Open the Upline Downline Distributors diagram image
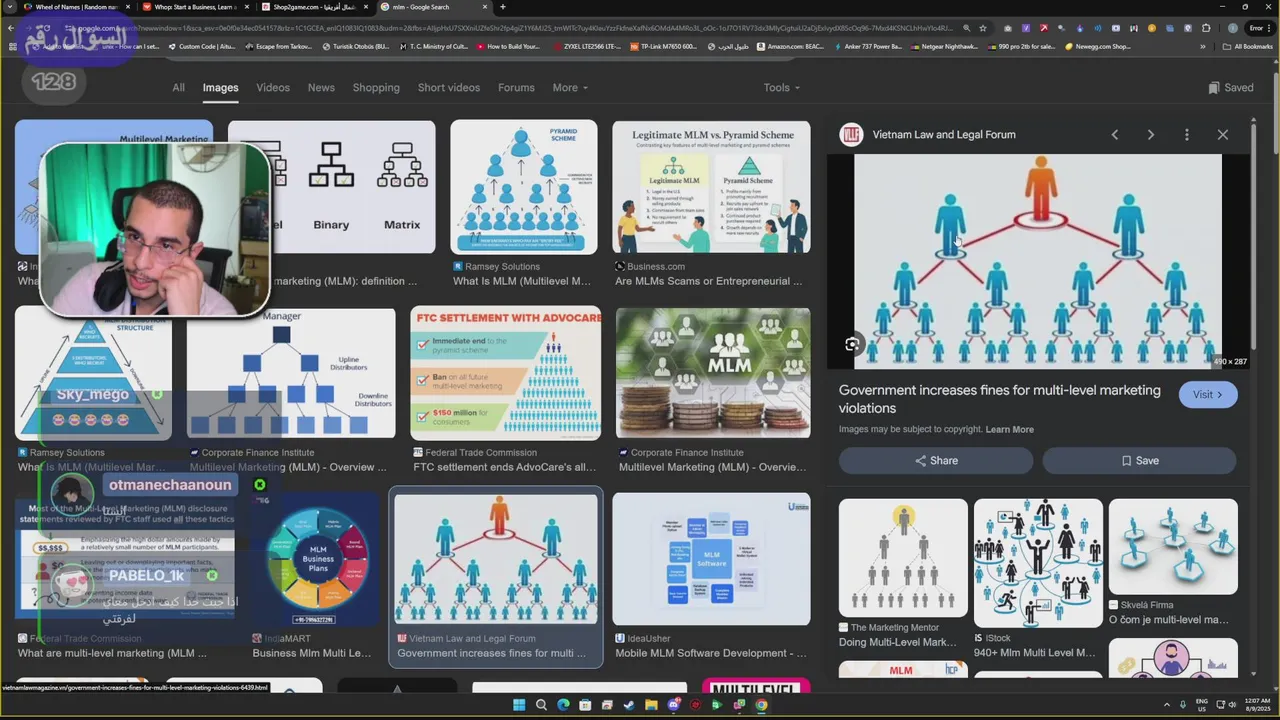The height and width of the screenshot is (720, 1280). click(290, 373)
